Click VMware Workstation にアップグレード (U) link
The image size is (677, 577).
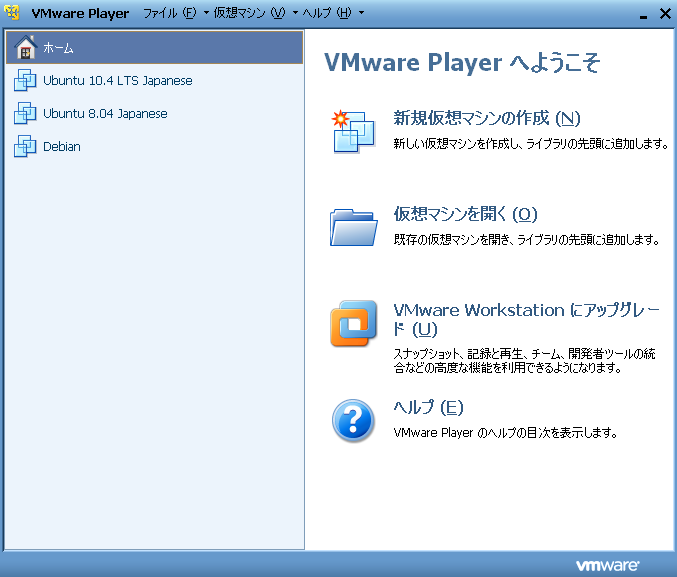click(526, 320)
